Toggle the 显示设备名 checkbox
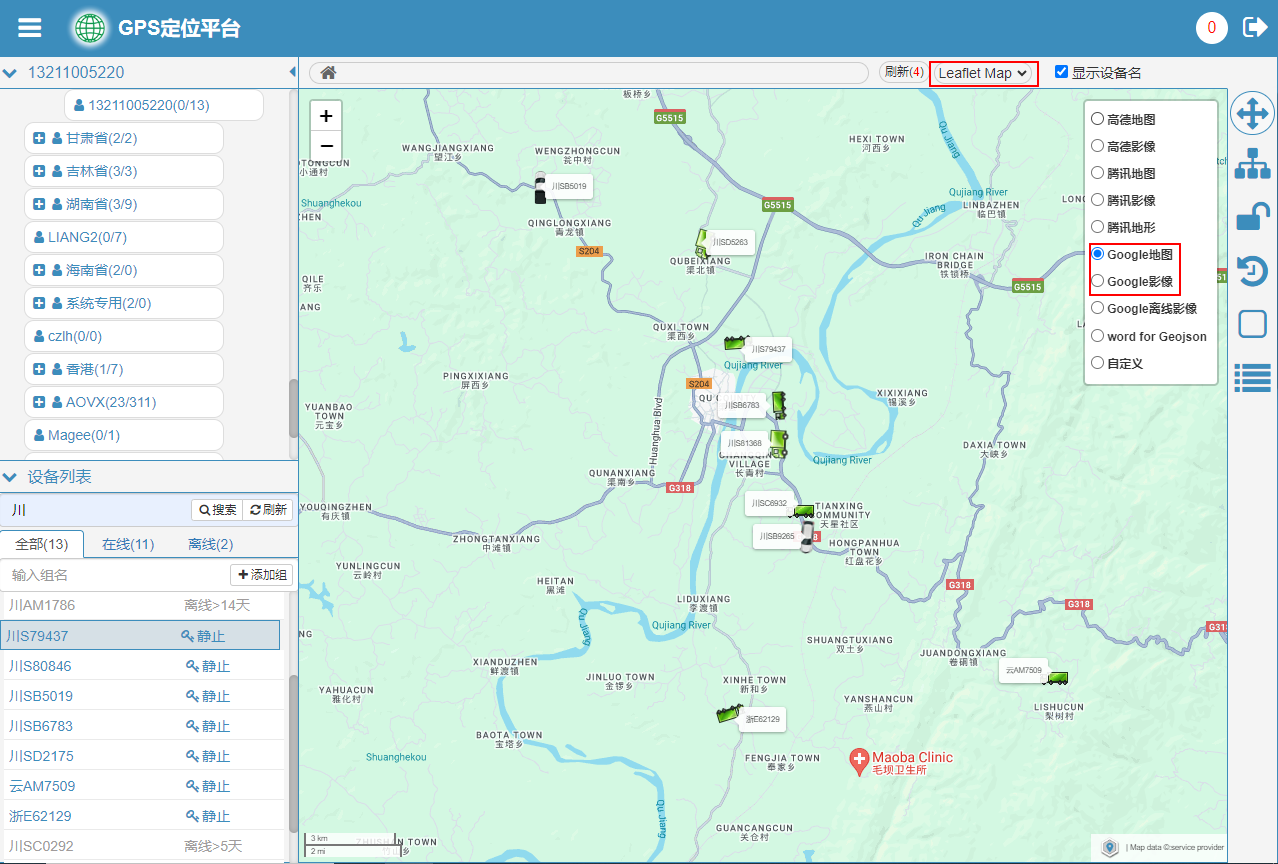 [x=1062, y=72]
